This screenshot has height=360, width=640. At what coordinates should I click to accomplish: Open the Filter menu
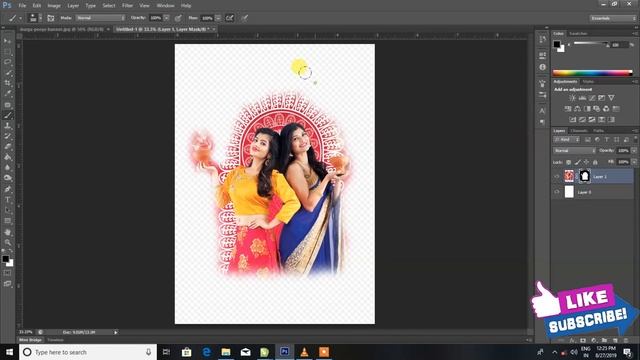click(127, 6)
